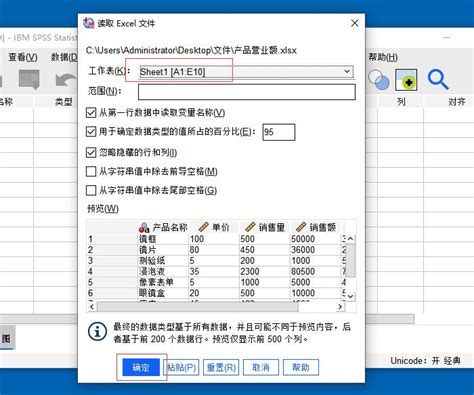Toggle reading variable names from first row
Viewport: 474px width, 395px height.
pos(91,113)
